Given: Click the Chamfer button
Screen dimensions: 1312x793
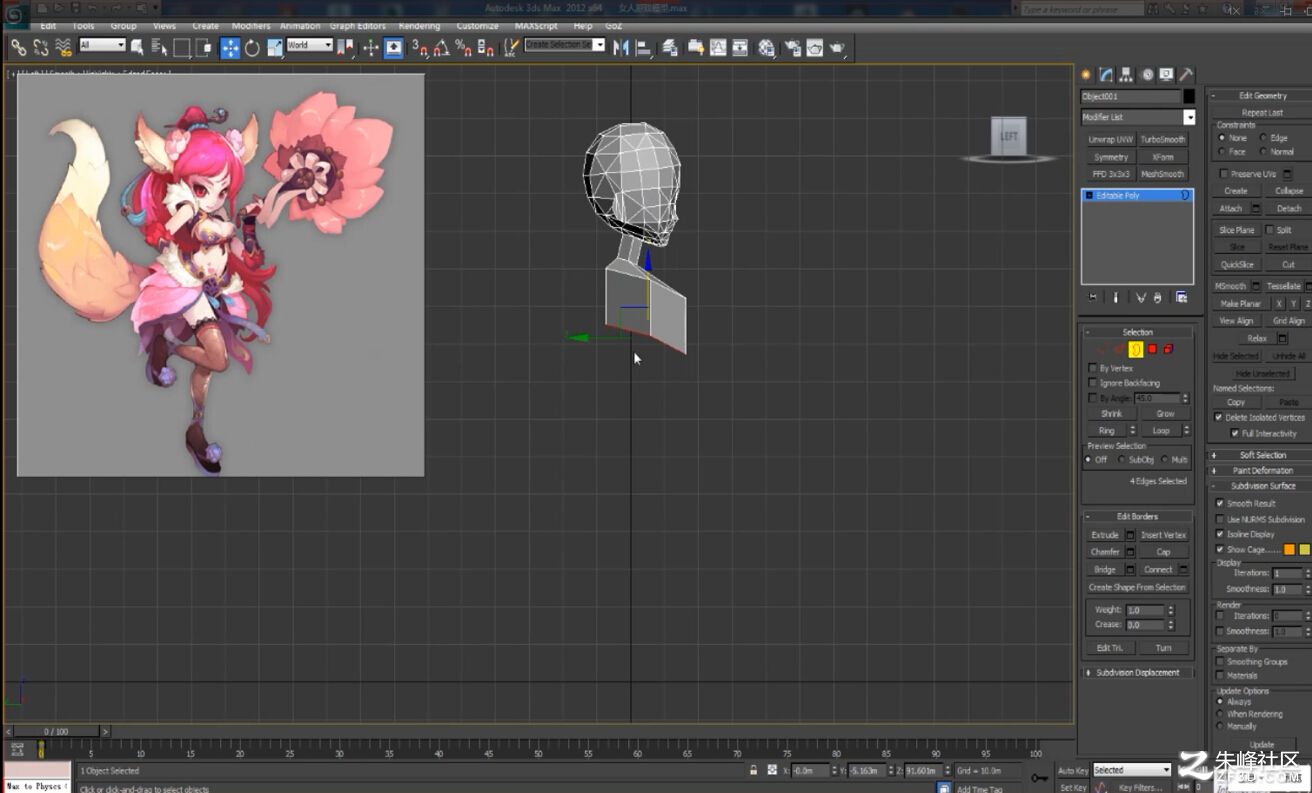Looking at the screenshot, I should pos(1105,552).
